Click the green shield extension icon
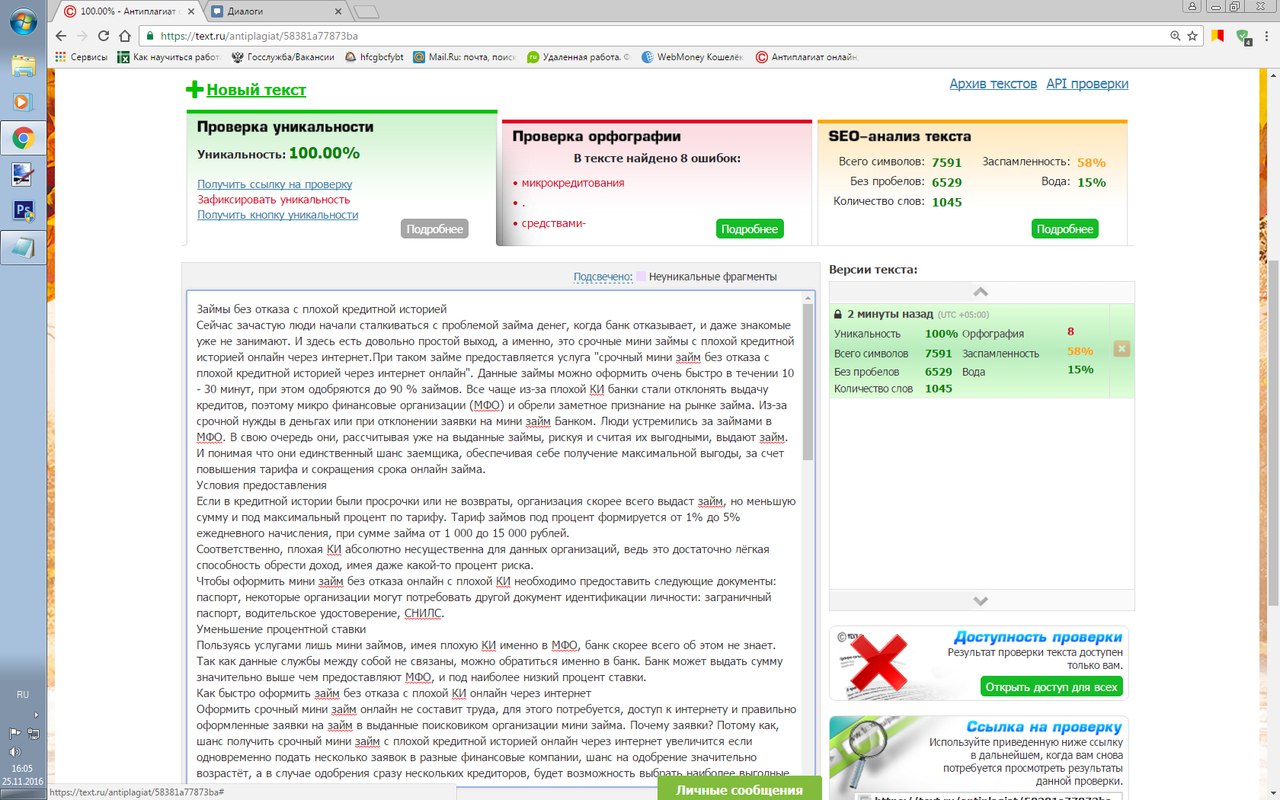 click(1243, 36)
